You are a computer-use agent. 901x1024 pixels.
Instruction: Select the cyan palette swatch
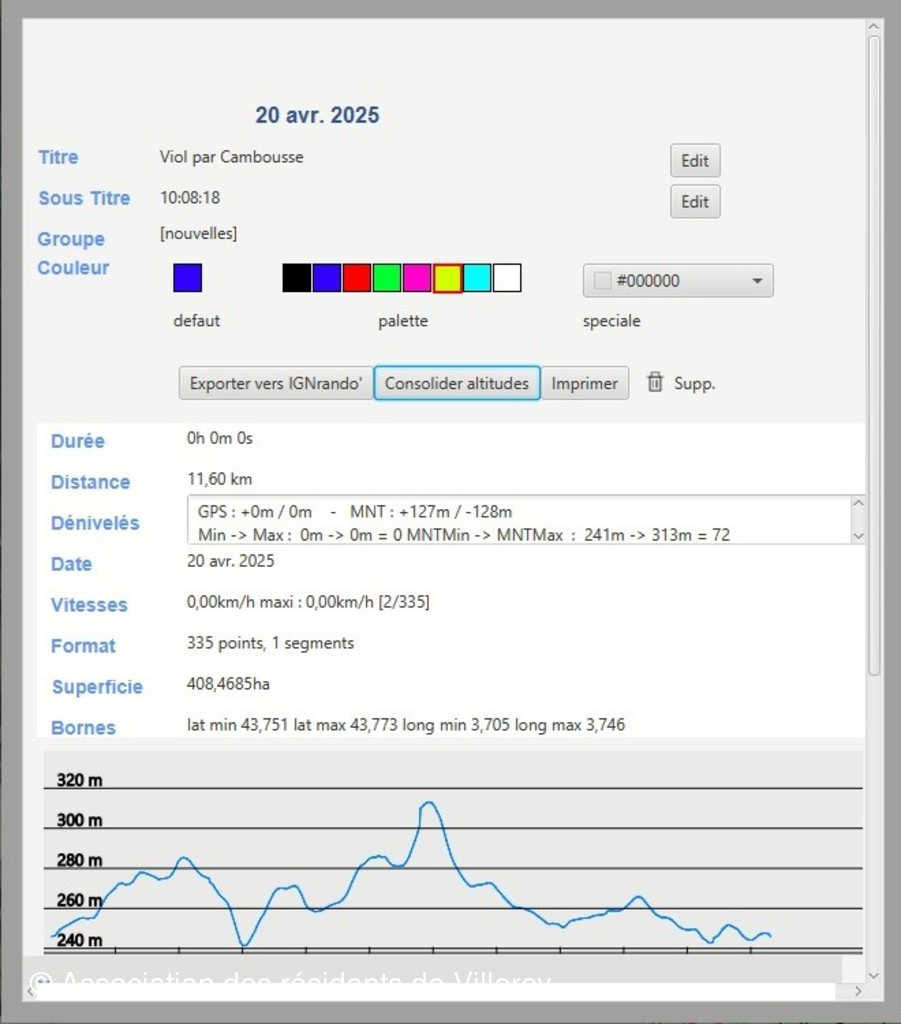coord(477,278)
